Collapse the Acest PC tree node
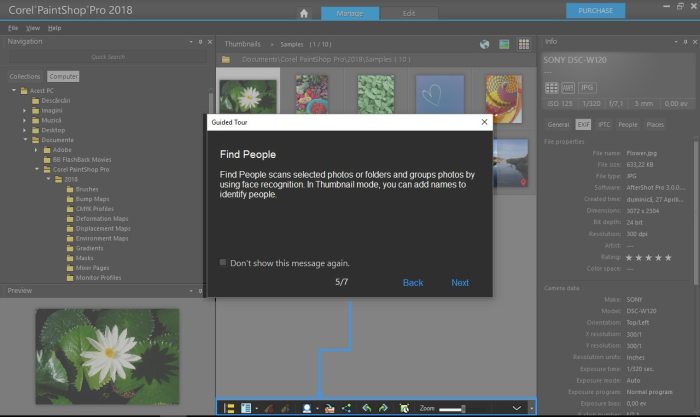Viewport: 700px width, 417px height. point(14,90)
